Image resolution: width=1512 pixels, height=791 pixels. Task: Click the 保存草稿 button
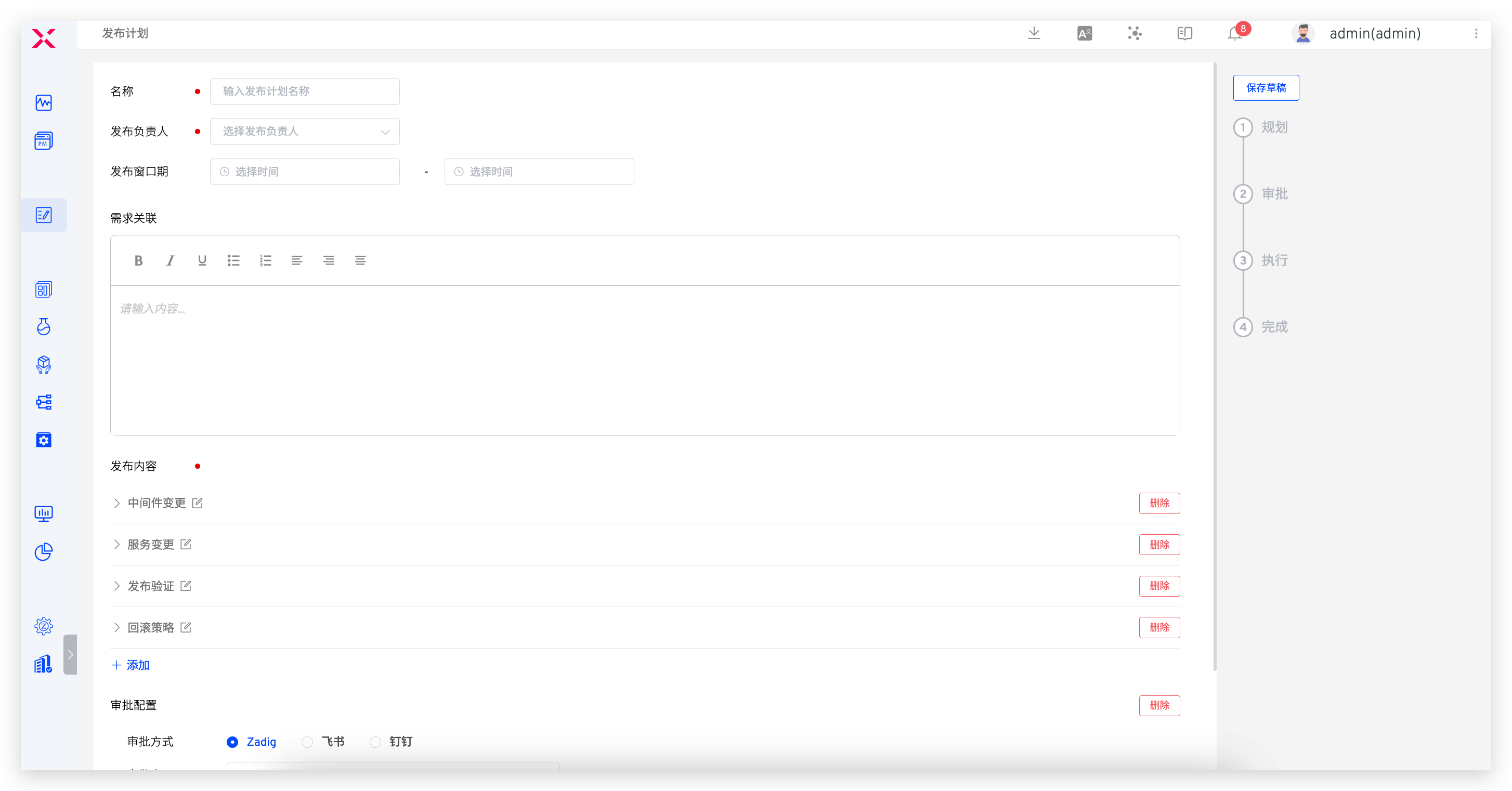[1266, 88]
